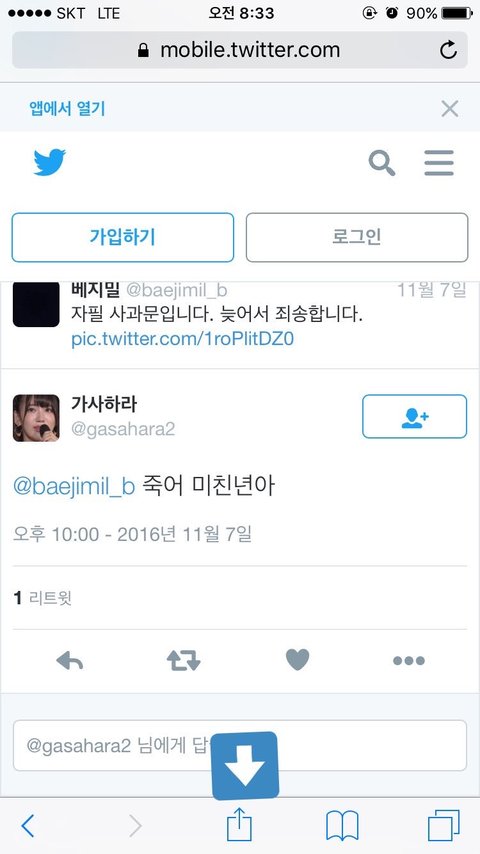Open the pic.twitter.com/1roPlitDZ0 link
Image resolution: width=480 pixels, height=854 pixels.
point(183,339)
